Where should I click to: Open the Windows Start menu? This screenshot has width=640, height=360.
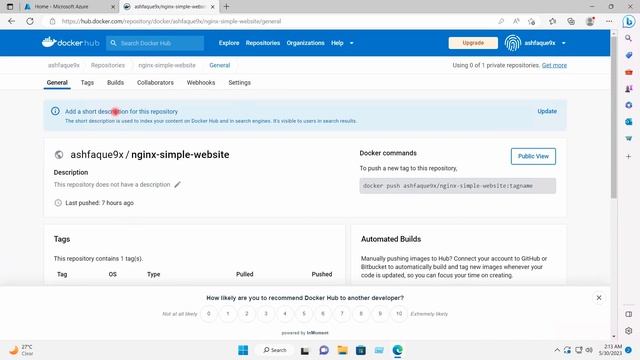click(x=243, y=350)
